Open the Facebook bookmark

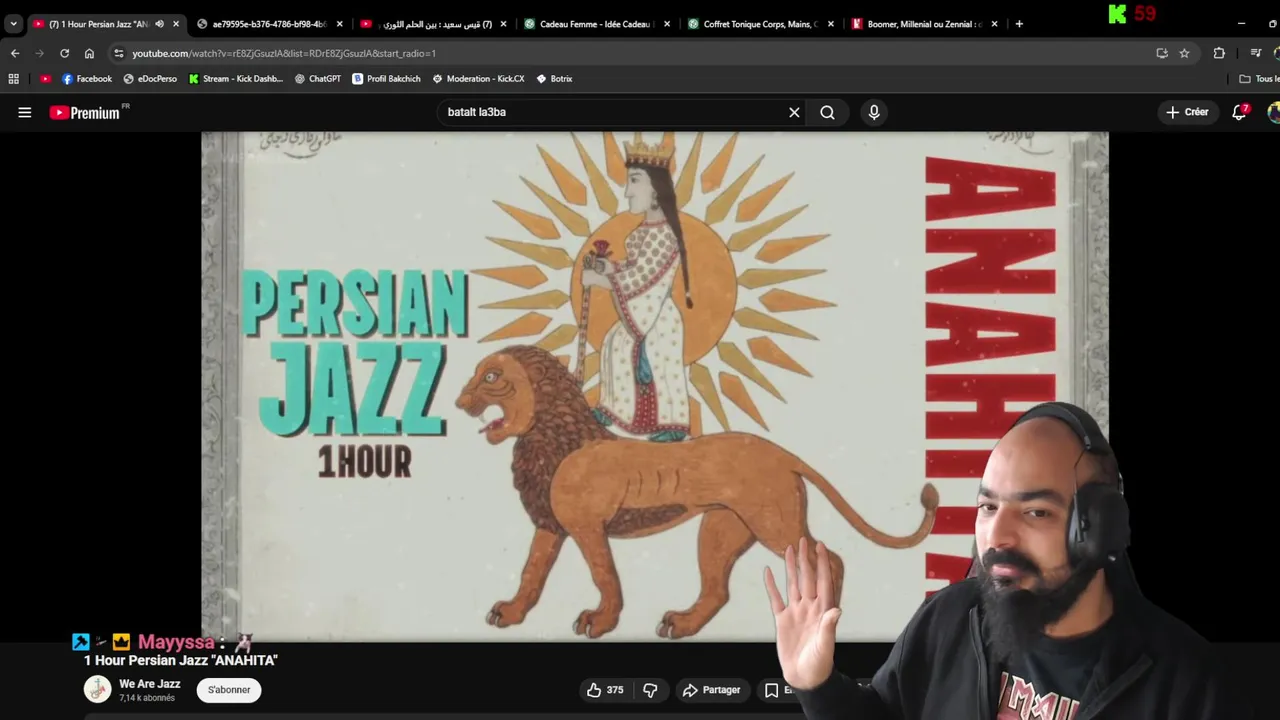tap(87, 78)
